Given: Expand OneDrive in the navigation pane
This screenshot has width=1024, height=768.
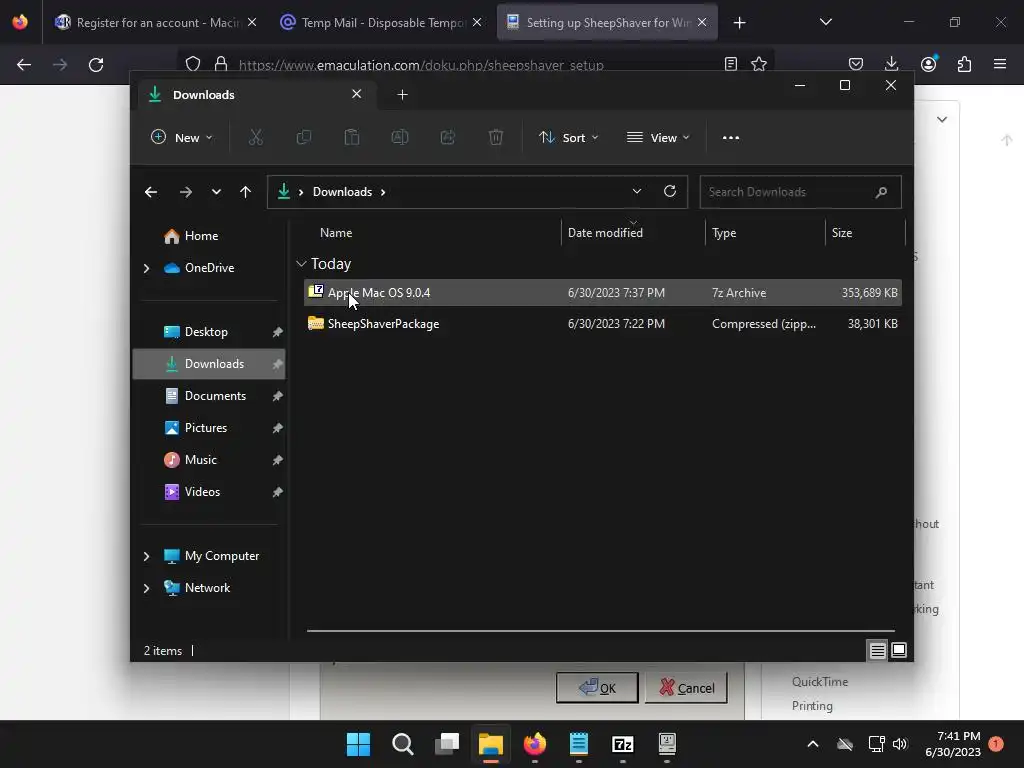Looking at the screenshot, I should tap(146, 268).
